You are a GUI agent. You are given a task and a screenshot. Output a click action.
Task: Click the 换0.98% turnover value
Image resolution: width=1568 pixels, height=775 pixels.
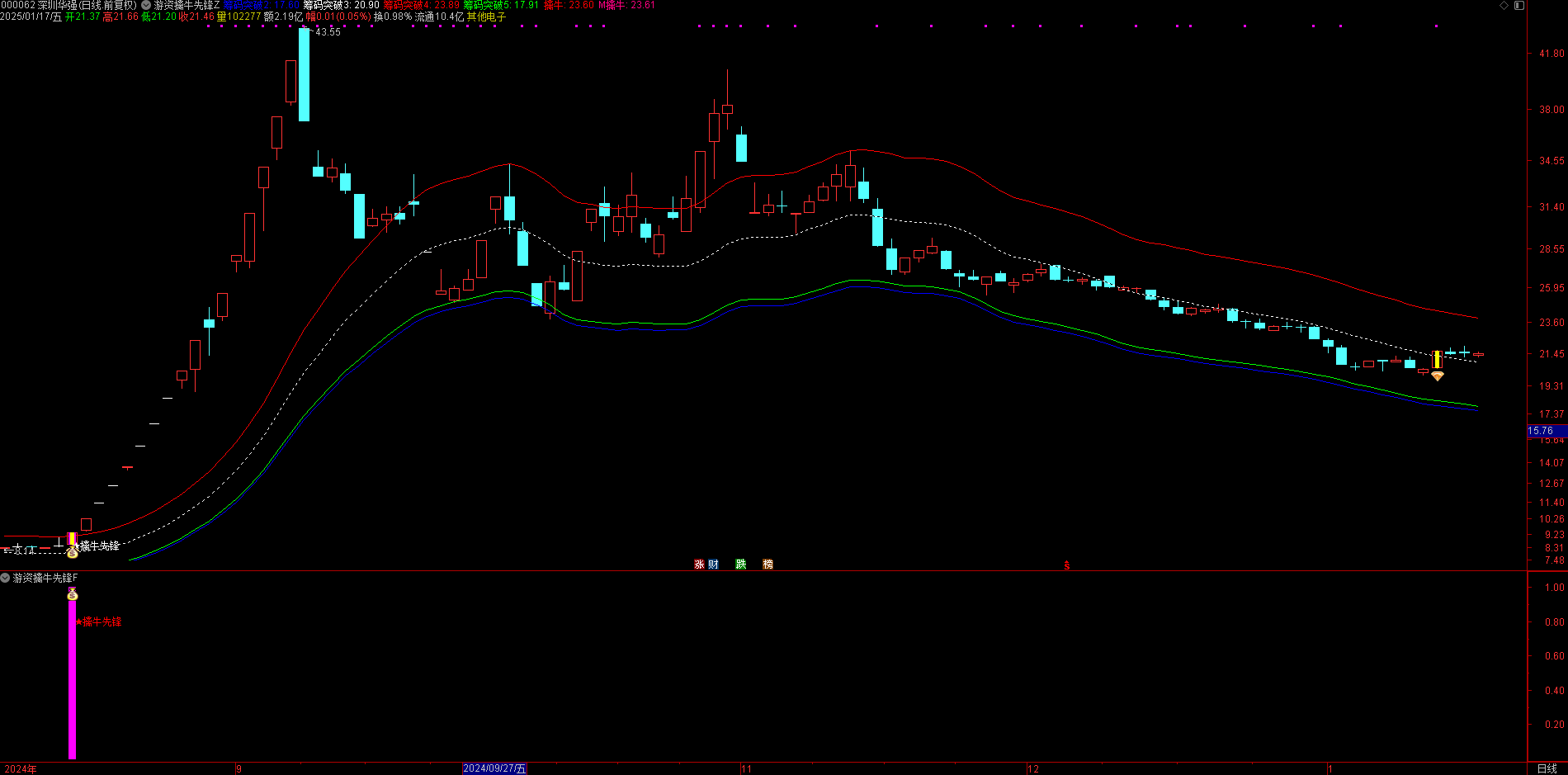point(393,17)
